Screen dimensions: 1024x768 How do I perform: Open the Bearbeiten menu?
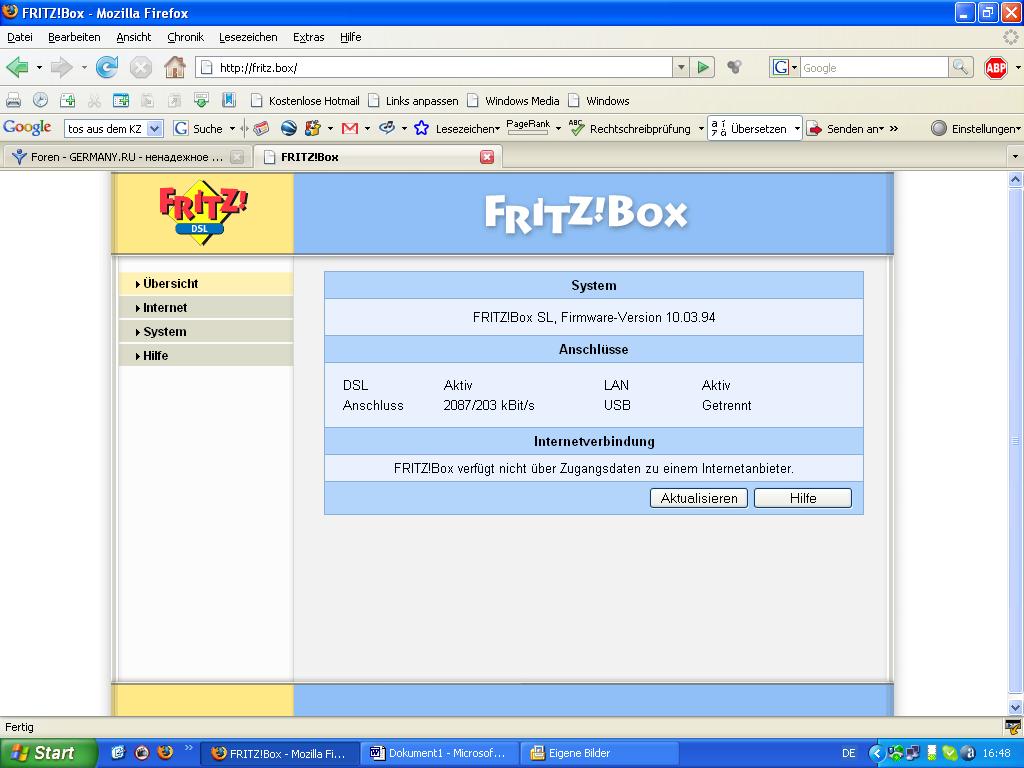click(x=74, y=37)
